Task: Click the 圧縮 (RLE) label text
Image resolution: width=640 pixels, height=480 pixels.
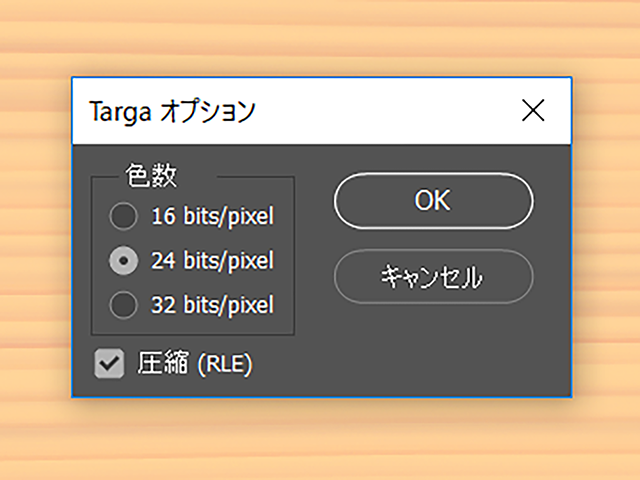Action: click(195, 363)
